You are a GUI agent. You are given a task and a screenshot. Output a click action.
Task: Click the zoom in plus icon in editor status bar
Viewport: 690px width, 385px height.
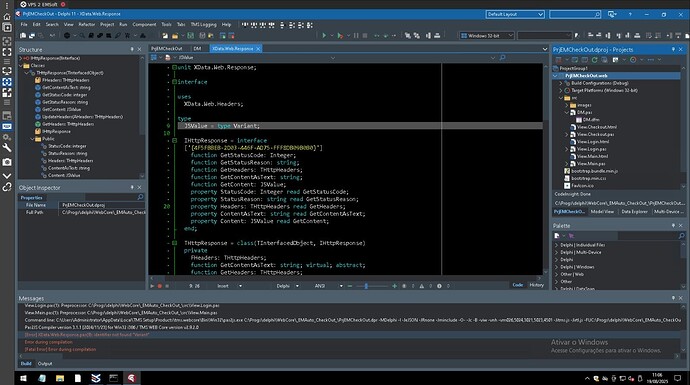point(394,286)
